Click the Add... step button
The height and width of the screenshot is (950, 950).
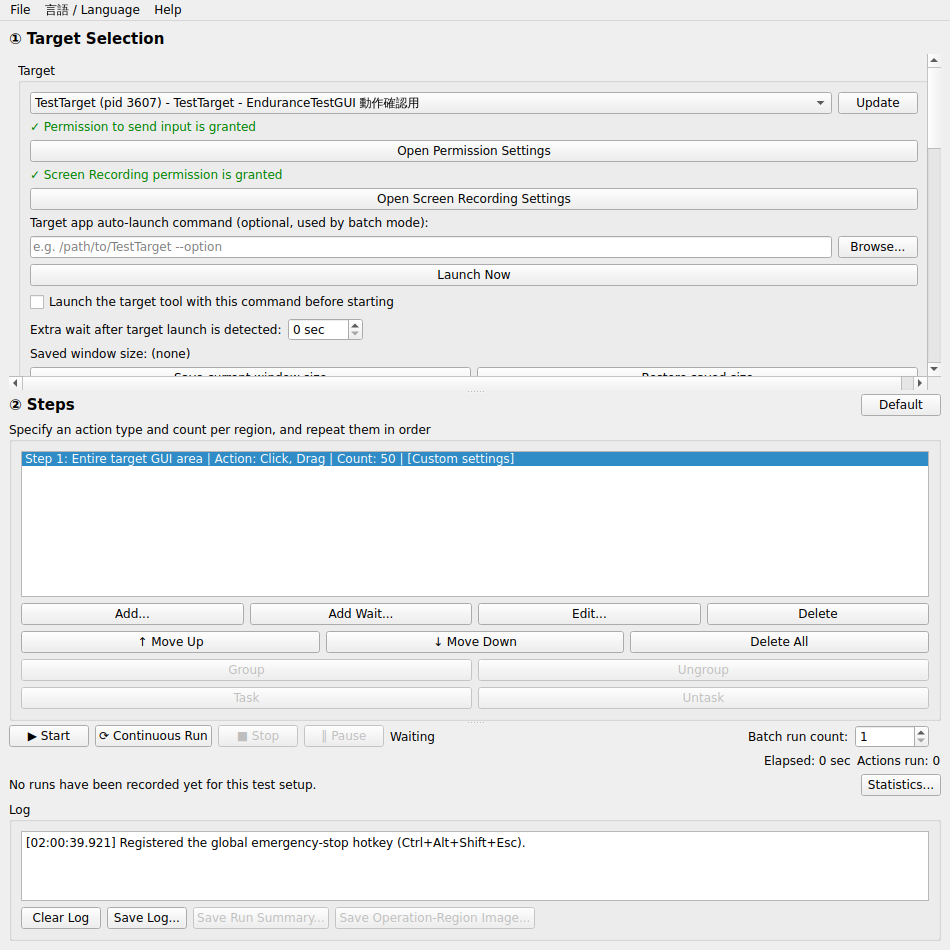132,614
